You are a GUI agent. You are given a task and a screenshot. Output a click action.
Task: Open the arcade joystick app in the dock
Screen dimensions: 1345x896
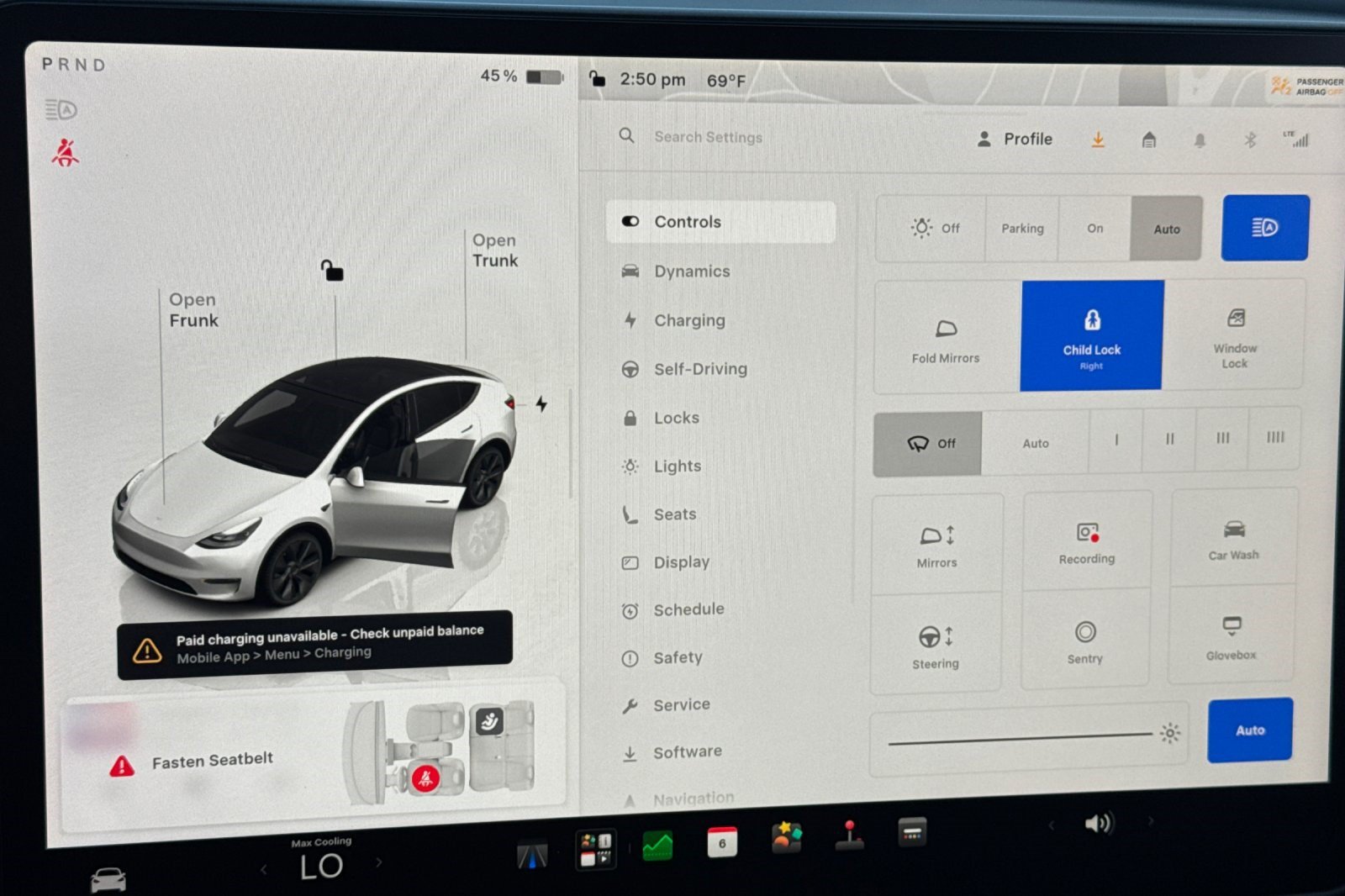point(850,835)
